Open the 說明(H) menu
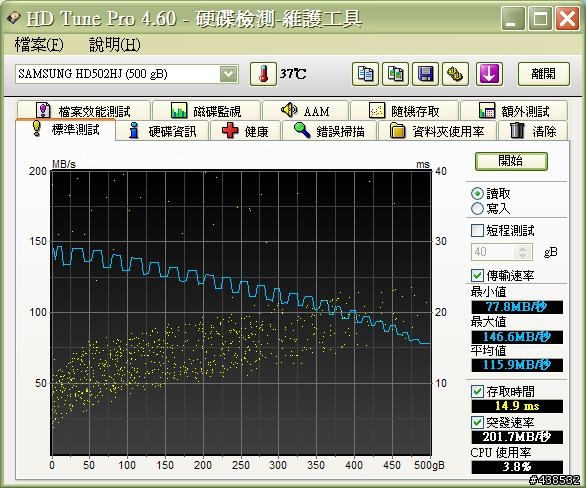The width and height of the screenshot is (586, 488). pyautogui.click(x=114, y=45)
